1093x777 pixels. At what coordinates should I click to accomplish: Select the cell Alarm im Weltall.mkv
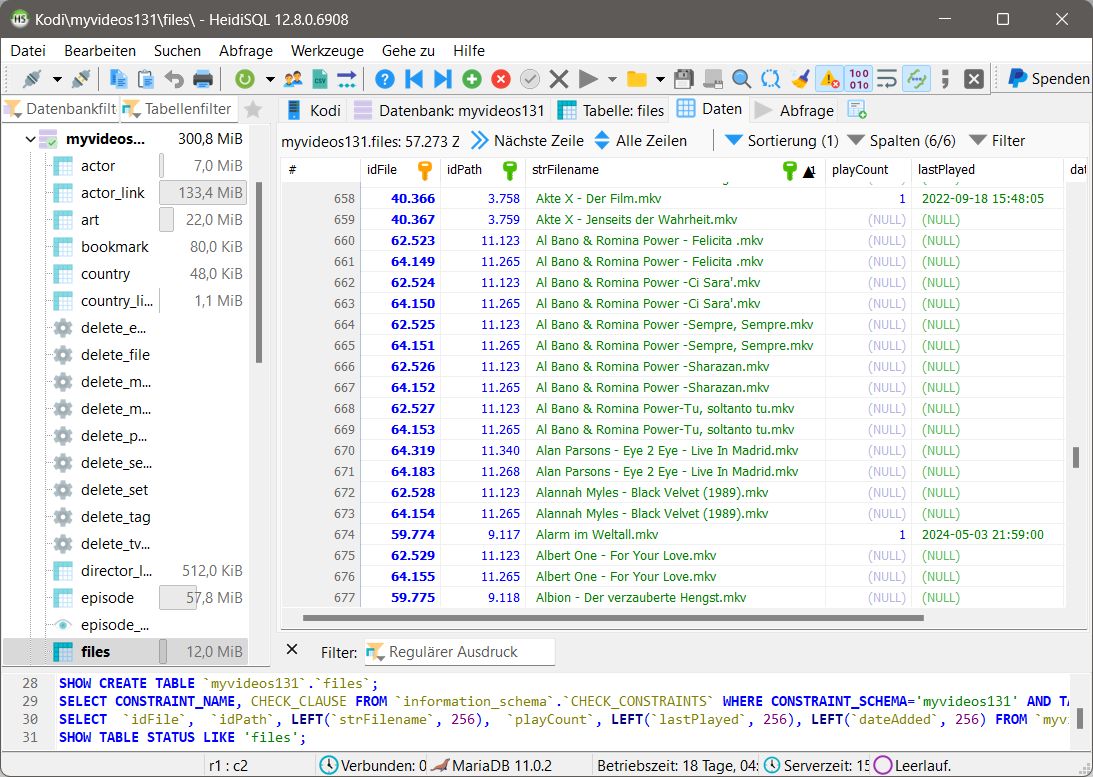point(675,534)
